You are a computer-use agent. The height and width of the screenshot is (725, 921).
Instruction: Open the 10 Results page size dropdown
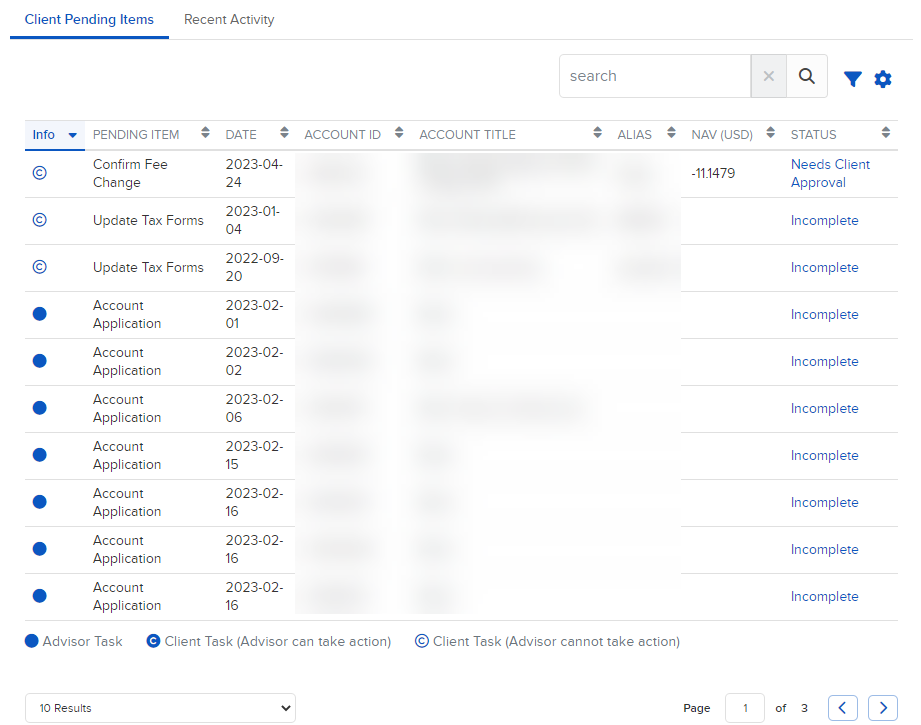coord(160,708)
